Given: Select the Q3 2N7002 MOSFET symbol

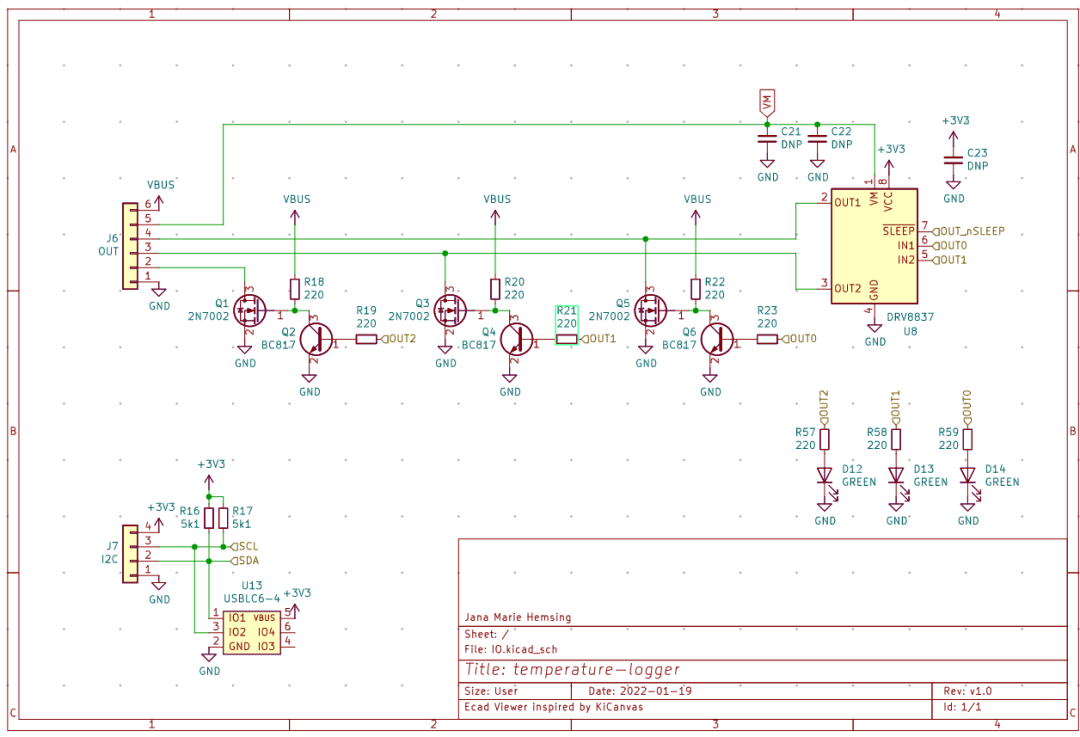Looking at the screenshot, I should [450, 311].
